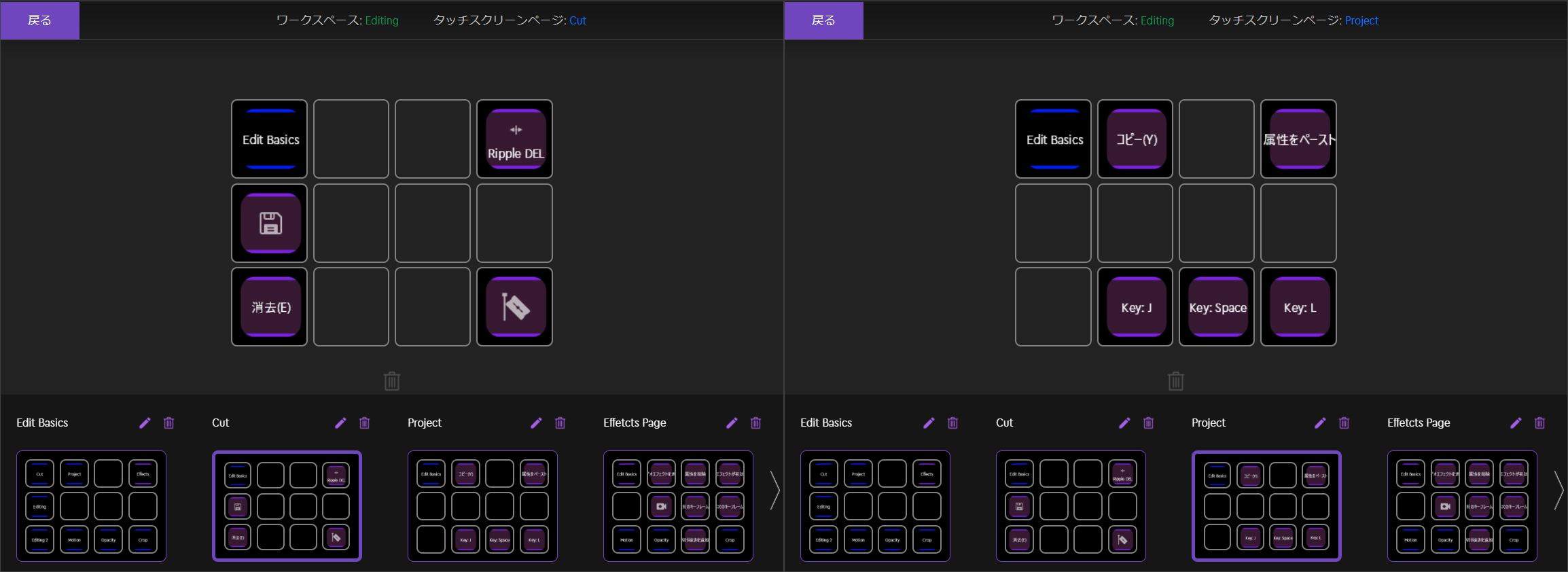Delete the Project page in right panel

[x=1344, y=423]
